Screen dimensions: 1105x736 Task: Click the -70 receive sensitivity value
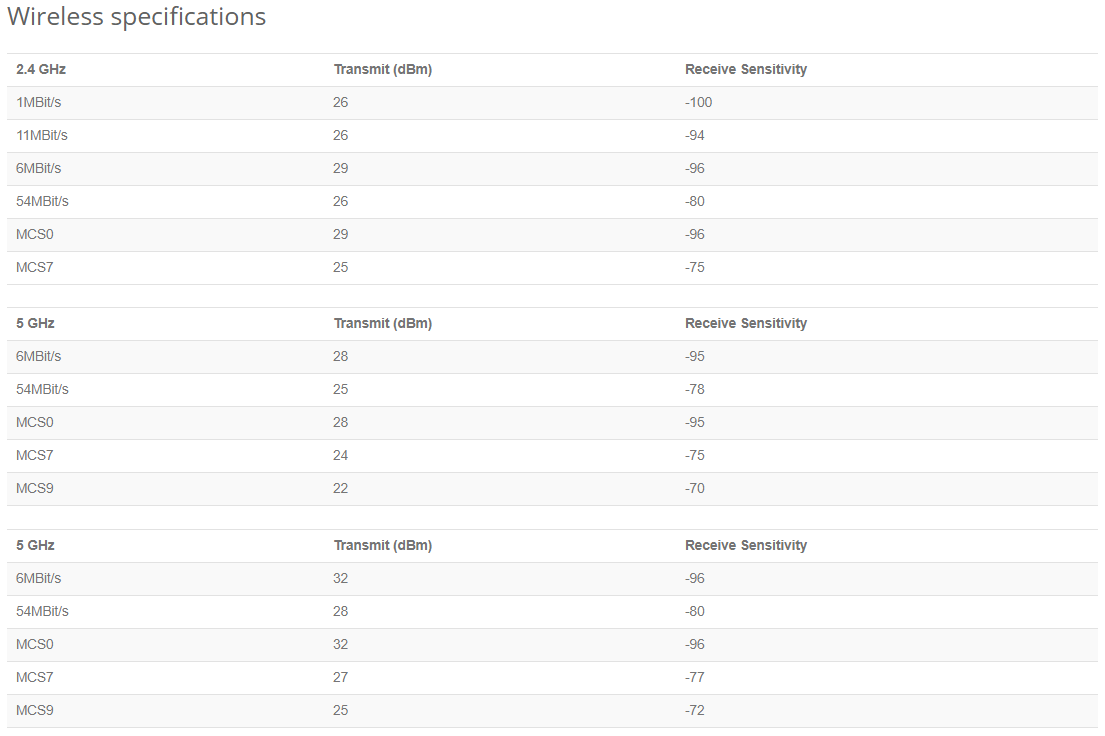[x=695, y=488]
